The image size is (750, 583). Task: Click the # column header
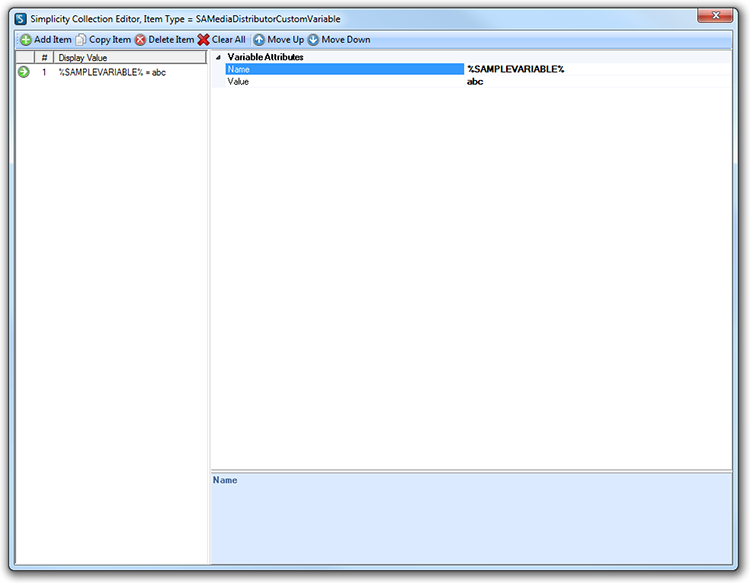44,57
